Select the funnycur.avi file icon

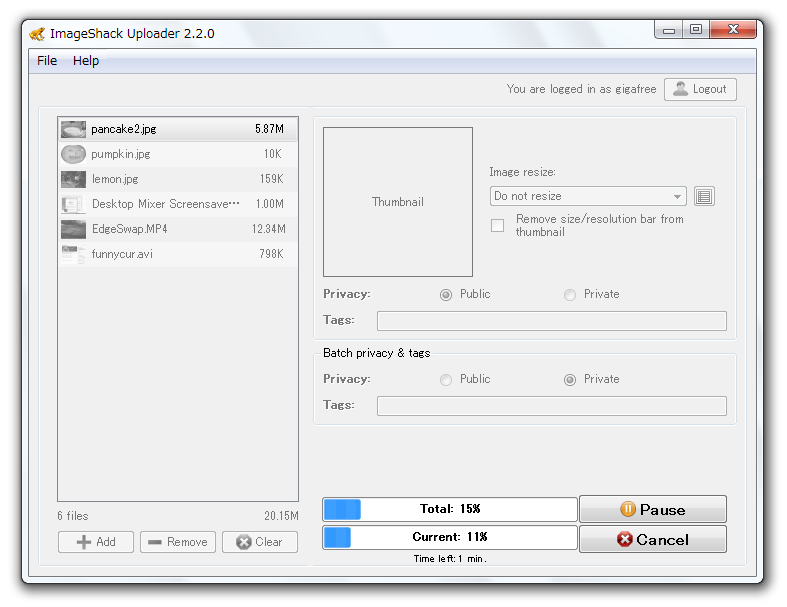[73, 255]
